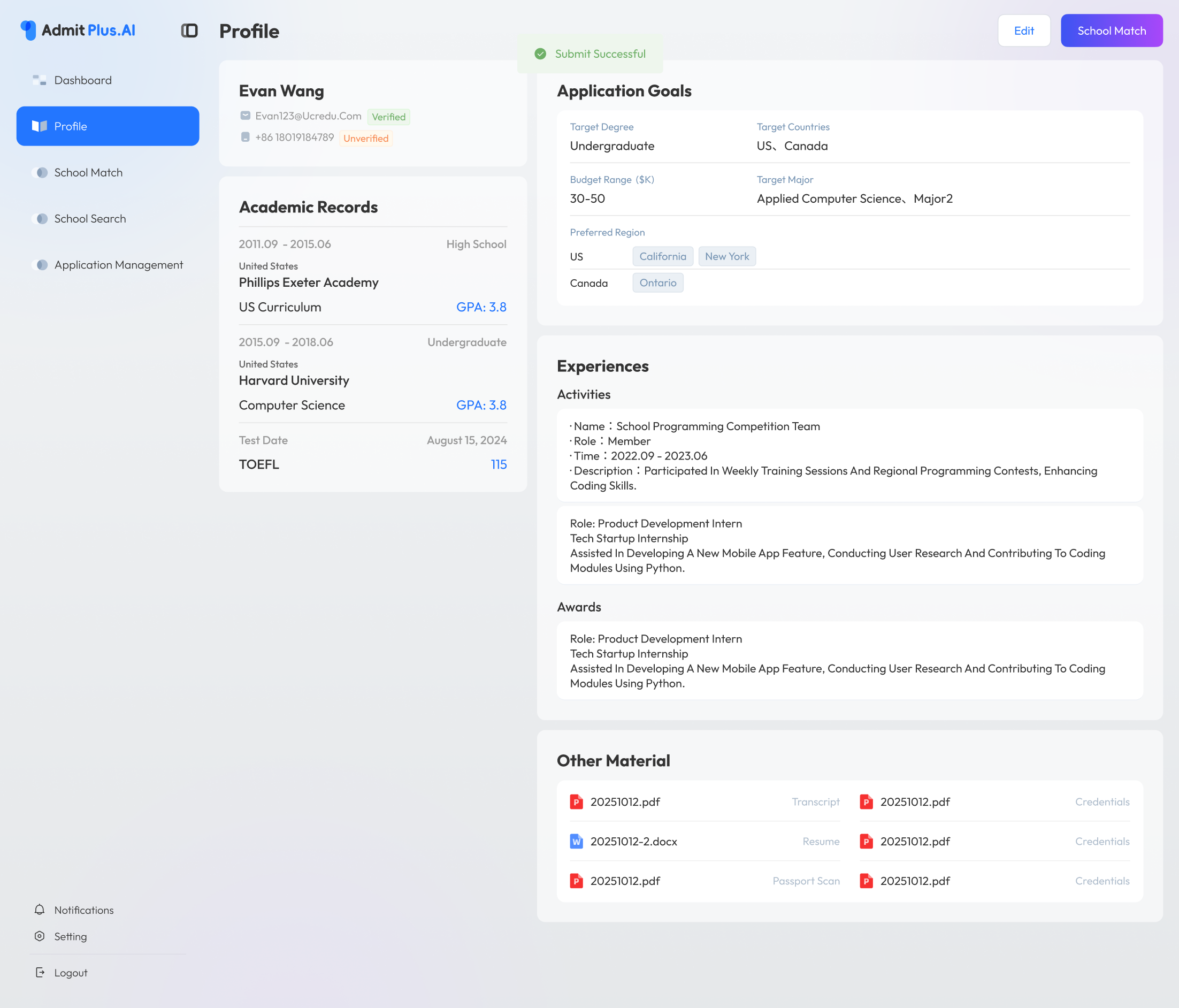
Task: Click the Unverified phone badge
Action: point(365,139)
